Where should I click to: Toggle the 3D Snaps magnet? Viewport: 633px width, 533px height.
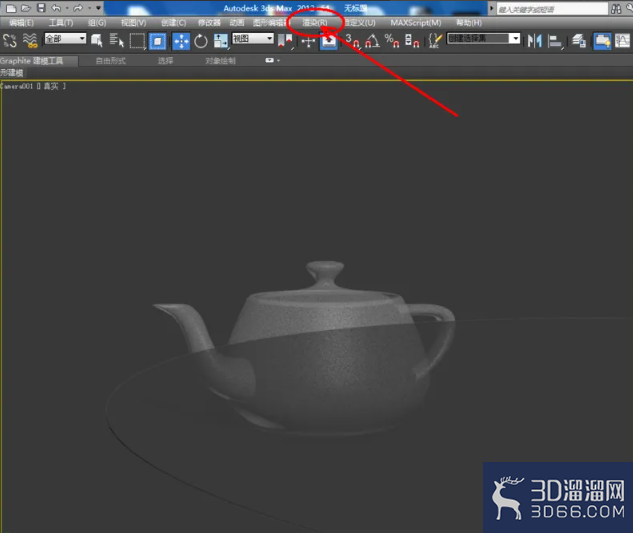pos(352,41)
